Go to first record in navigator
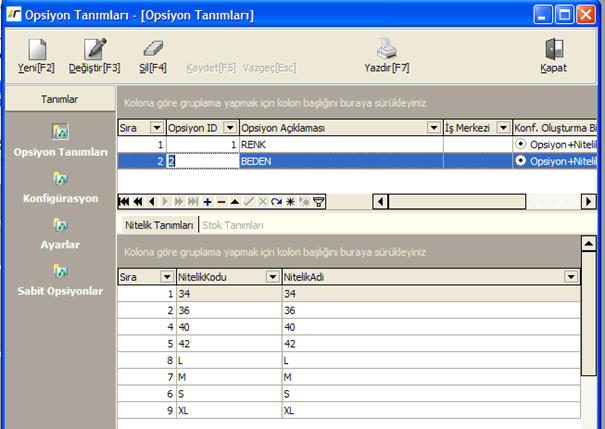The image size is (605, 429). [x=124, y=201]
